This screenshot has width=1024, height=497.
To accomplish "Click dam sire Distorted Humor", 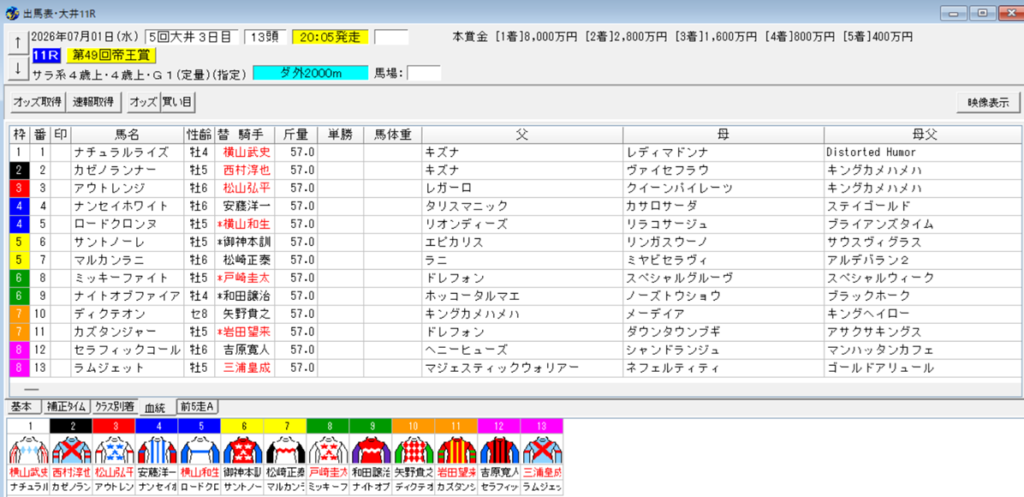I will coord(871,152).
